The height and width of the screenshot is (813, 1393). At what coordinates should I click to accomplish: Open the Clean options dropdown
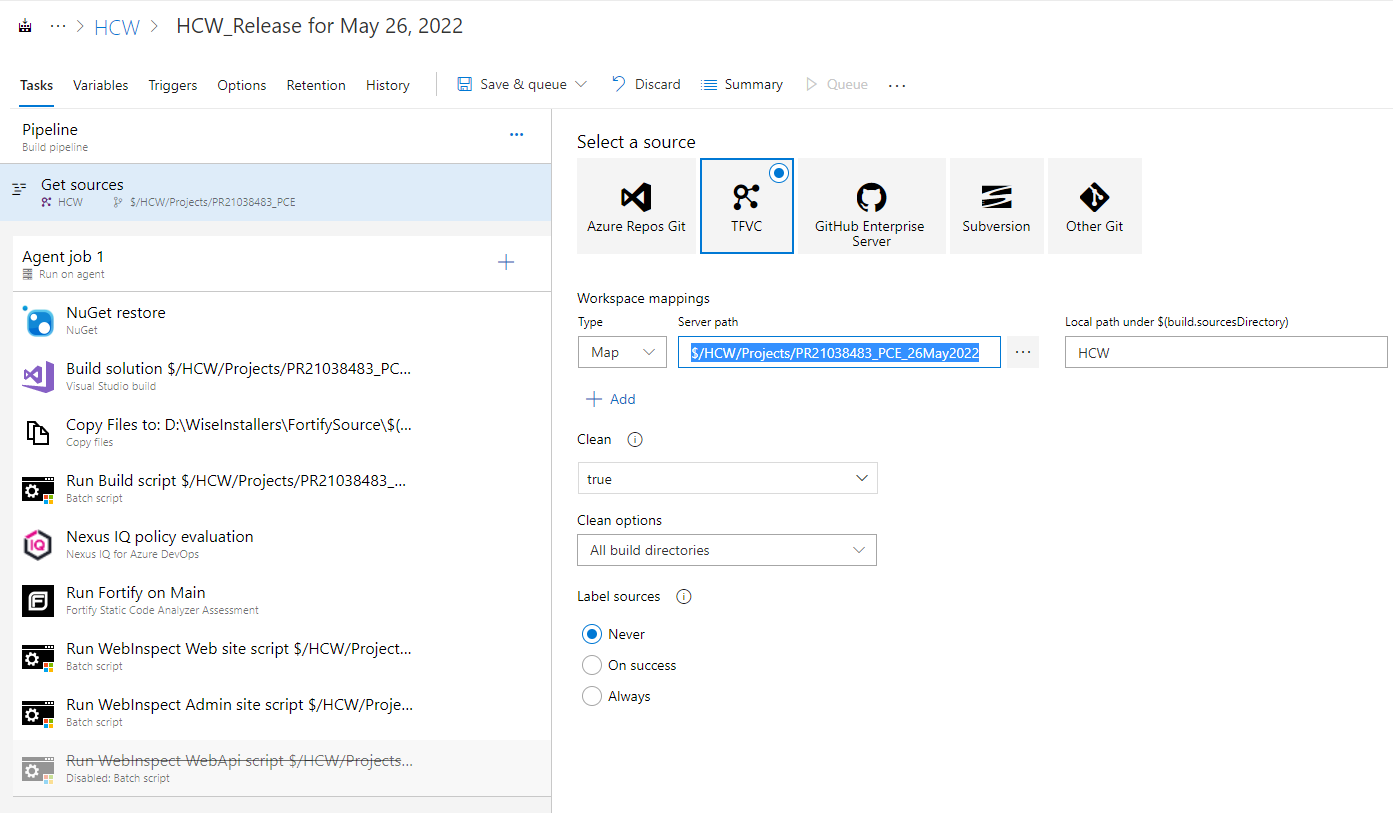point(727,550)
